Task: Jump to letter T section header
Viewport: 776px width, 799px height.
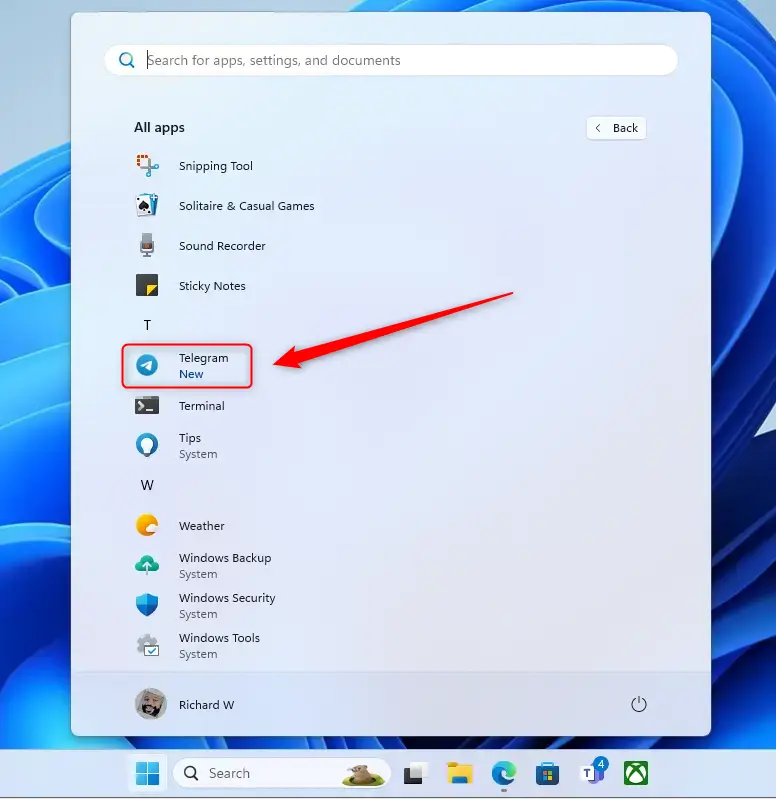Action: [x=147, y=325]
